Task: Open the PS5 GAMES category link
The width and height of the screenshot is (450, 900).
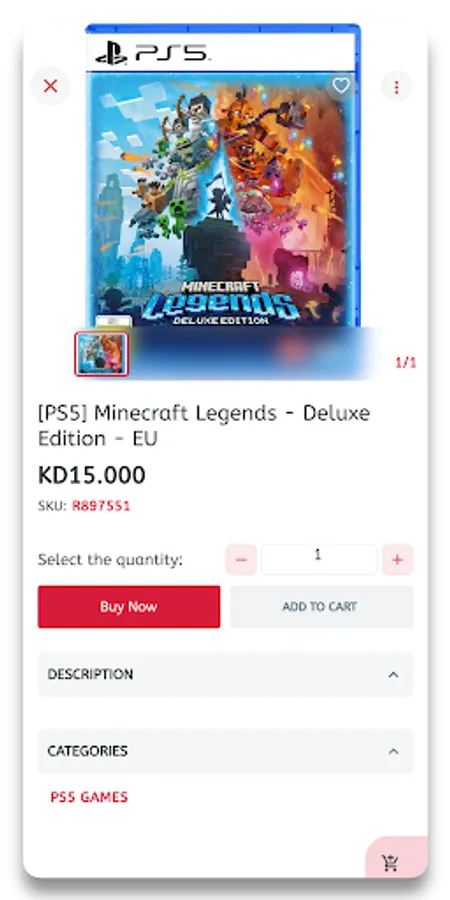Action: tap(89, 797)
